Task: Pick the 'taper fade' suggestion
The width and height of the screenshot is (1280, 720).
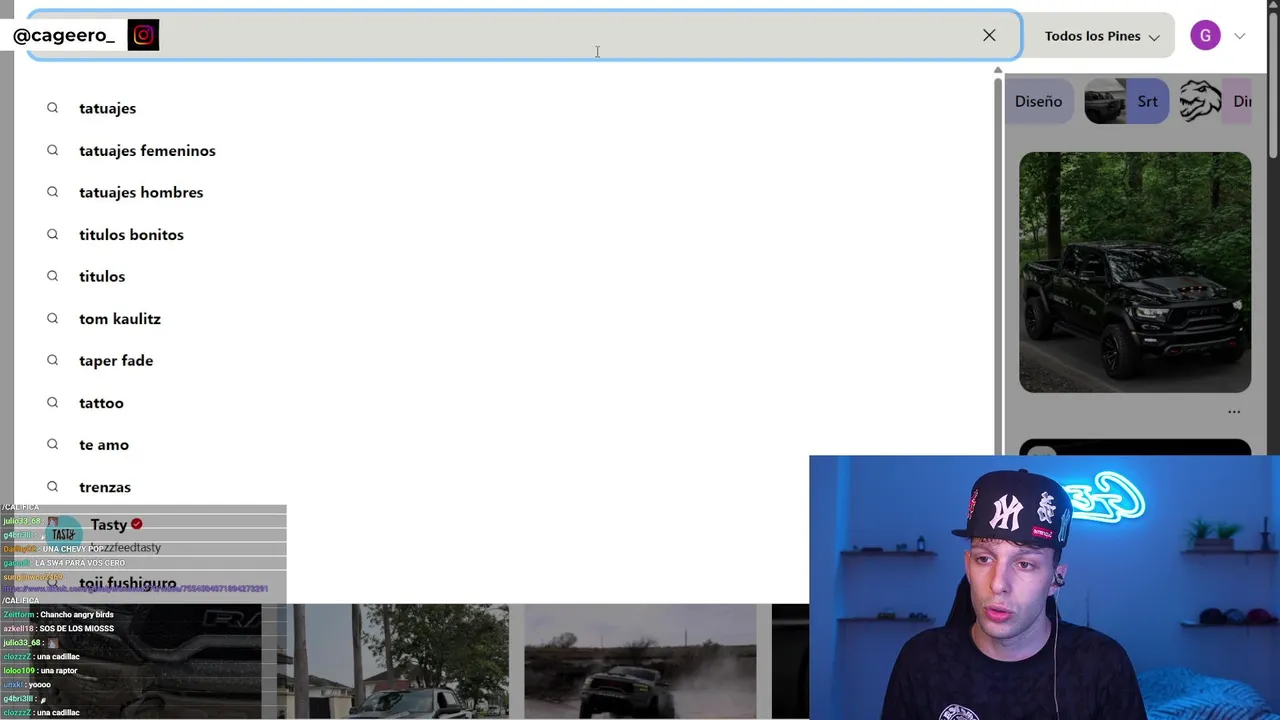Action: click(116, 360)
